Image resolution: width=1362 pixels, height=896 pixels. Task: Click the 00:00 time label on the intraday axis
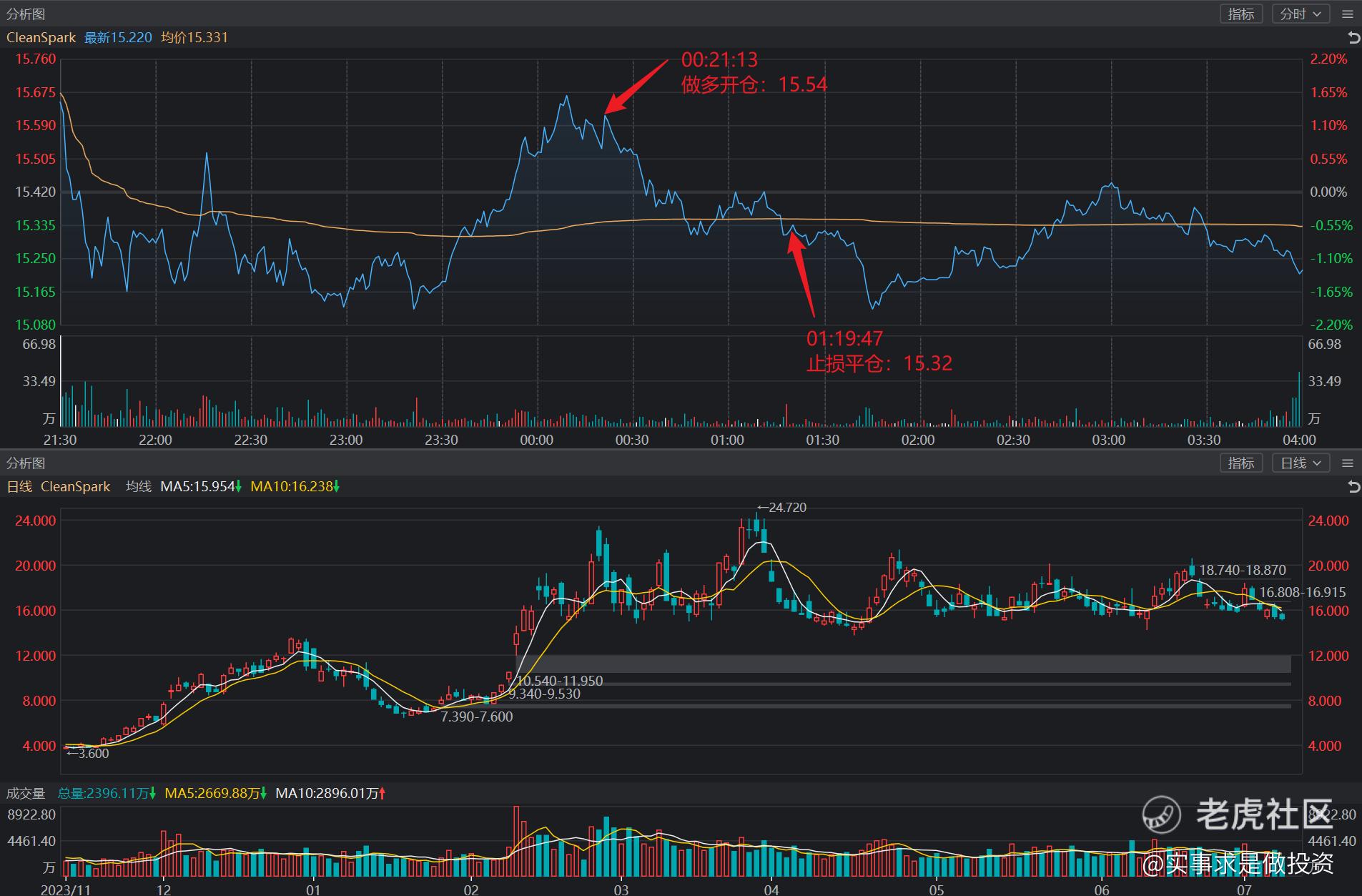(x=536, y=440)
